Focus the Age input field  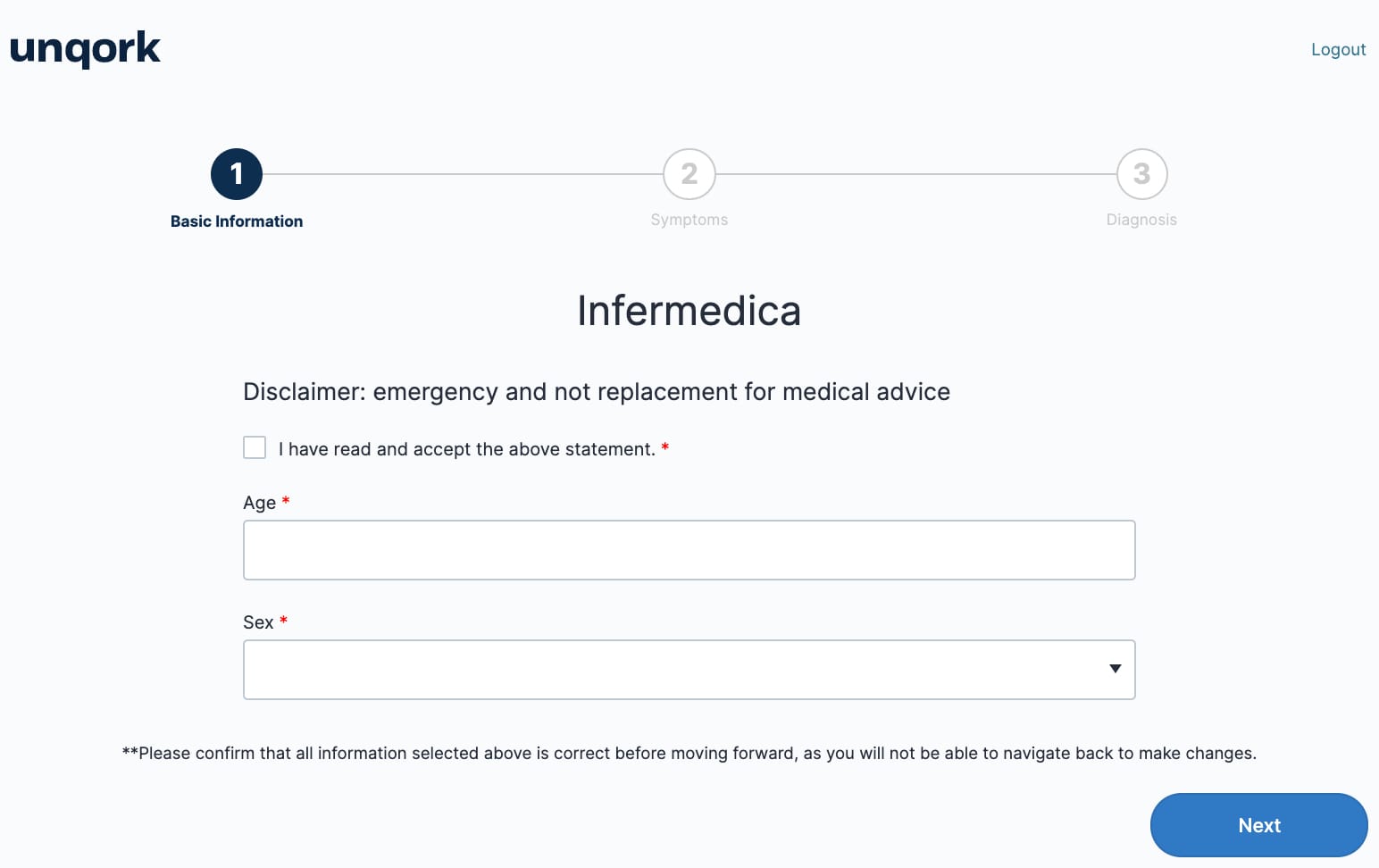click(x=689, y=550)
